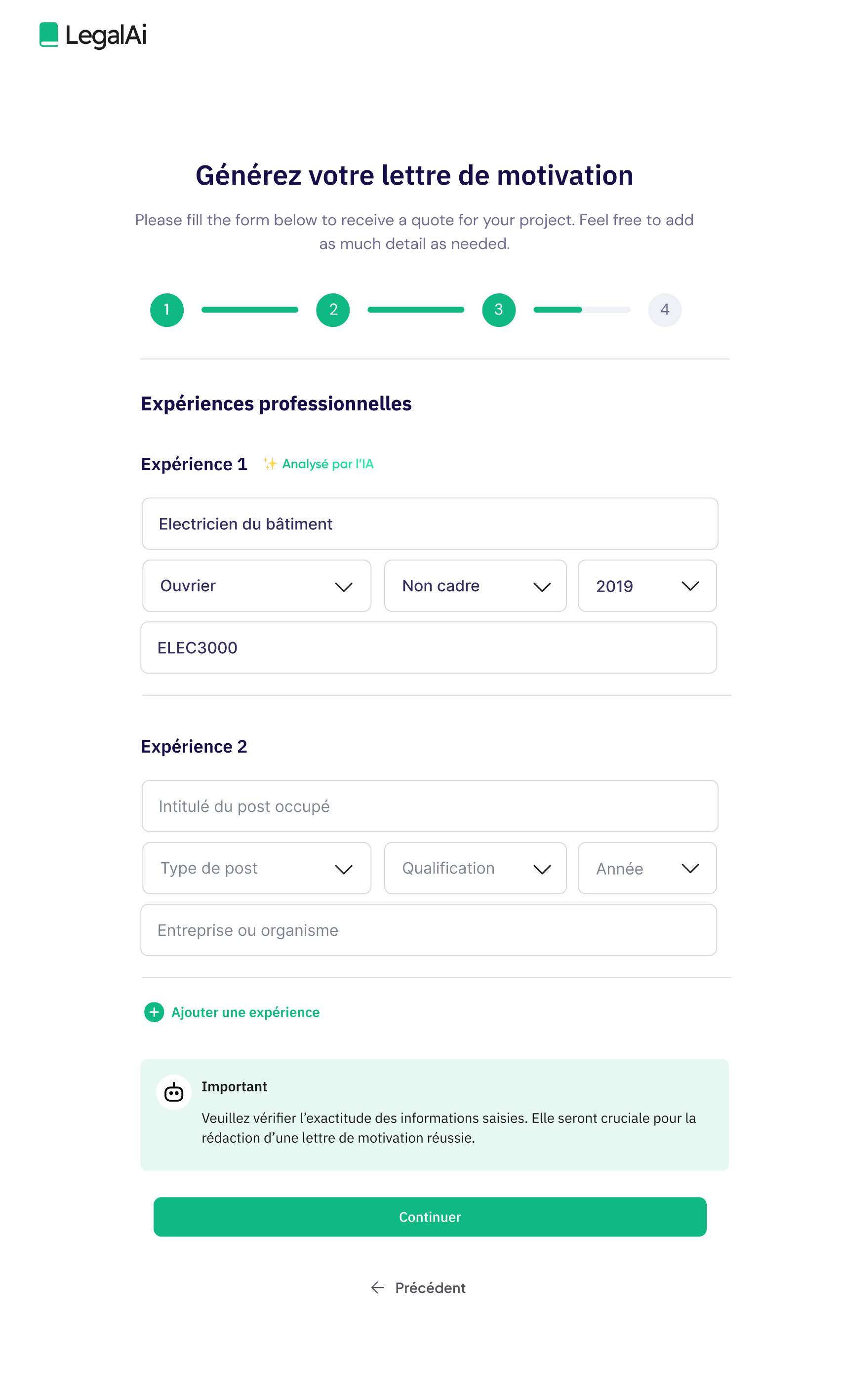Click step 4 circle in the progress stepper

665,309
